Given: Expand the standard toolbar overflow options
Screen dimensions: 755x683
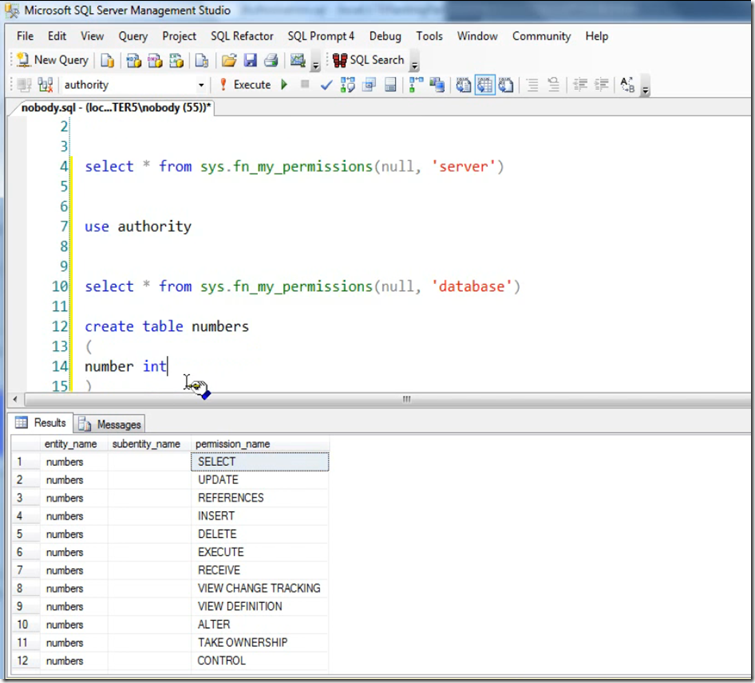Looking at the screenshot, I should point(316,62).
